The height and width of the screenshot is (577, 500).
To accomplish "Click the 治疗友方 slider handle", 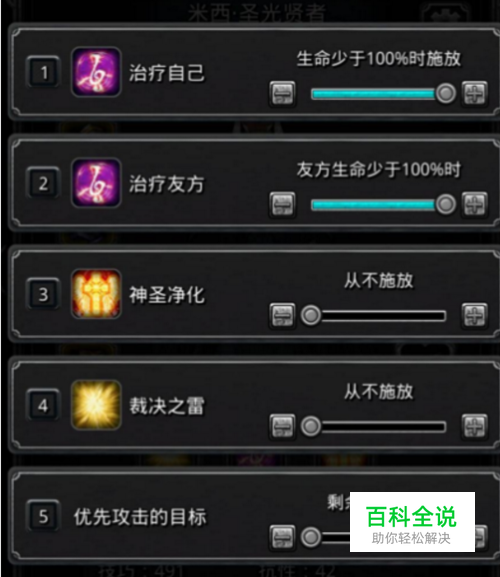I will point(446,204).
